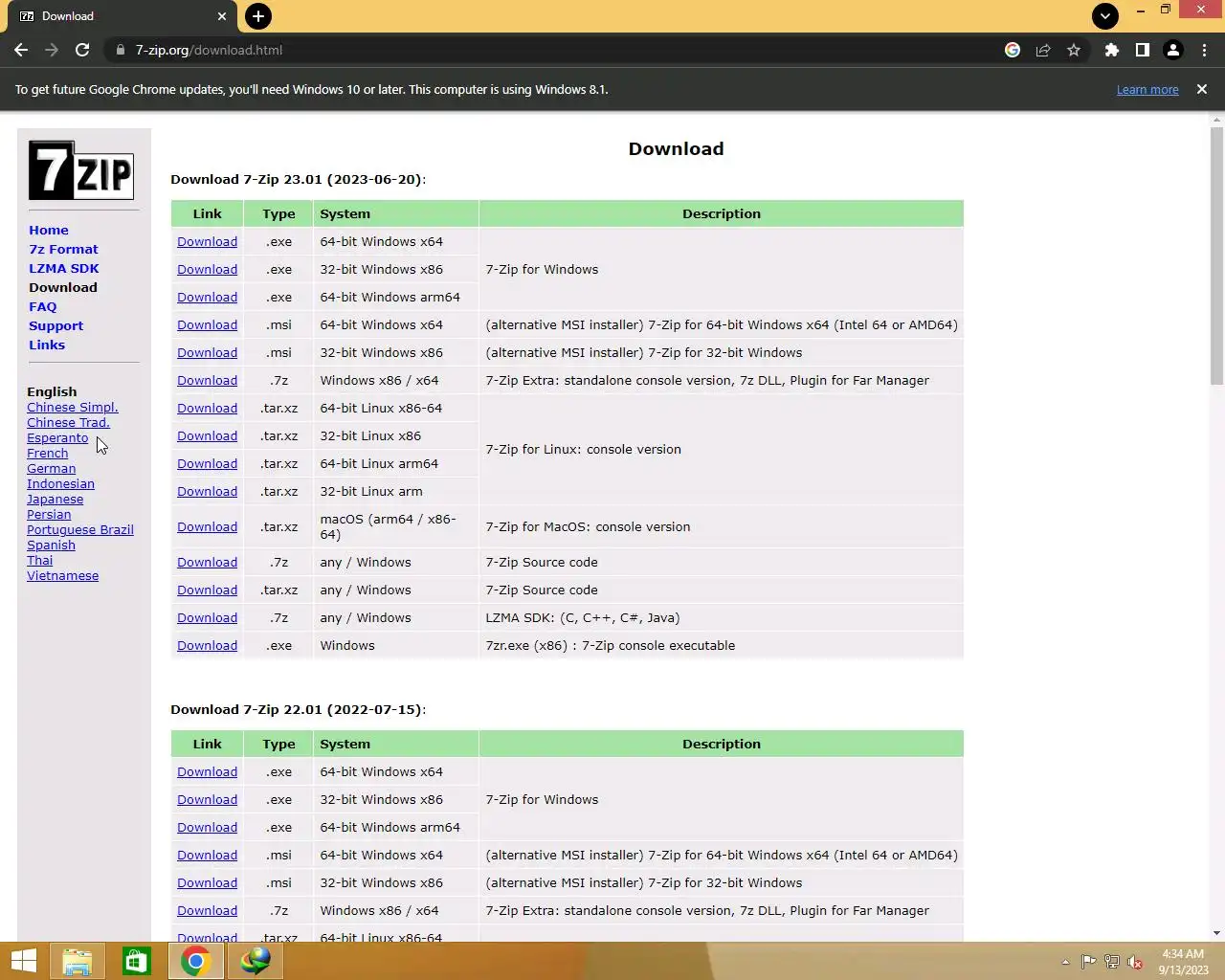Switch language to Spanish
1225x980 pixels.
pos(51,545)
